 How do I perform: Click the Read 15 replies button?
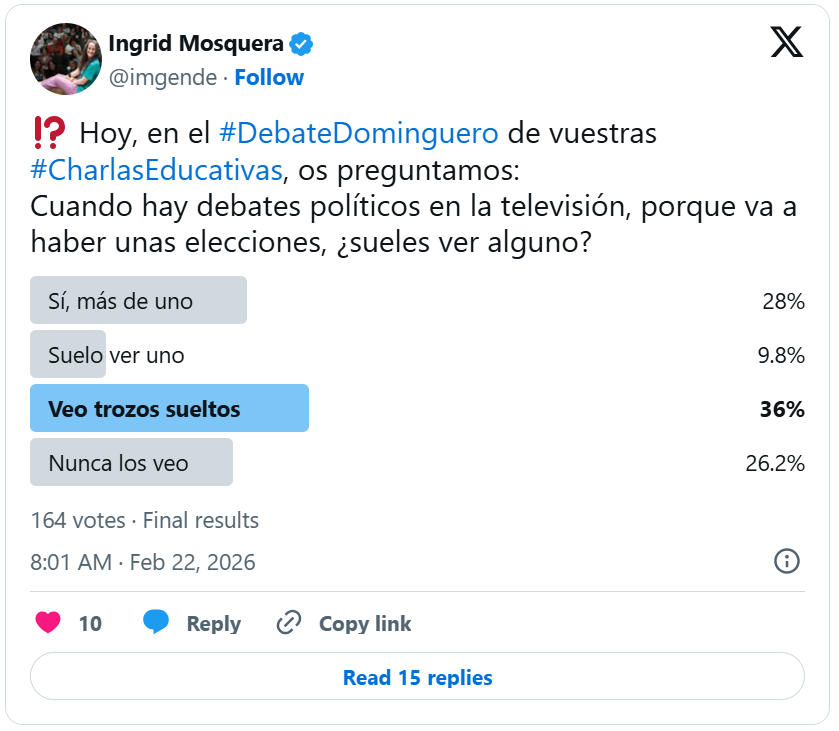417,677
